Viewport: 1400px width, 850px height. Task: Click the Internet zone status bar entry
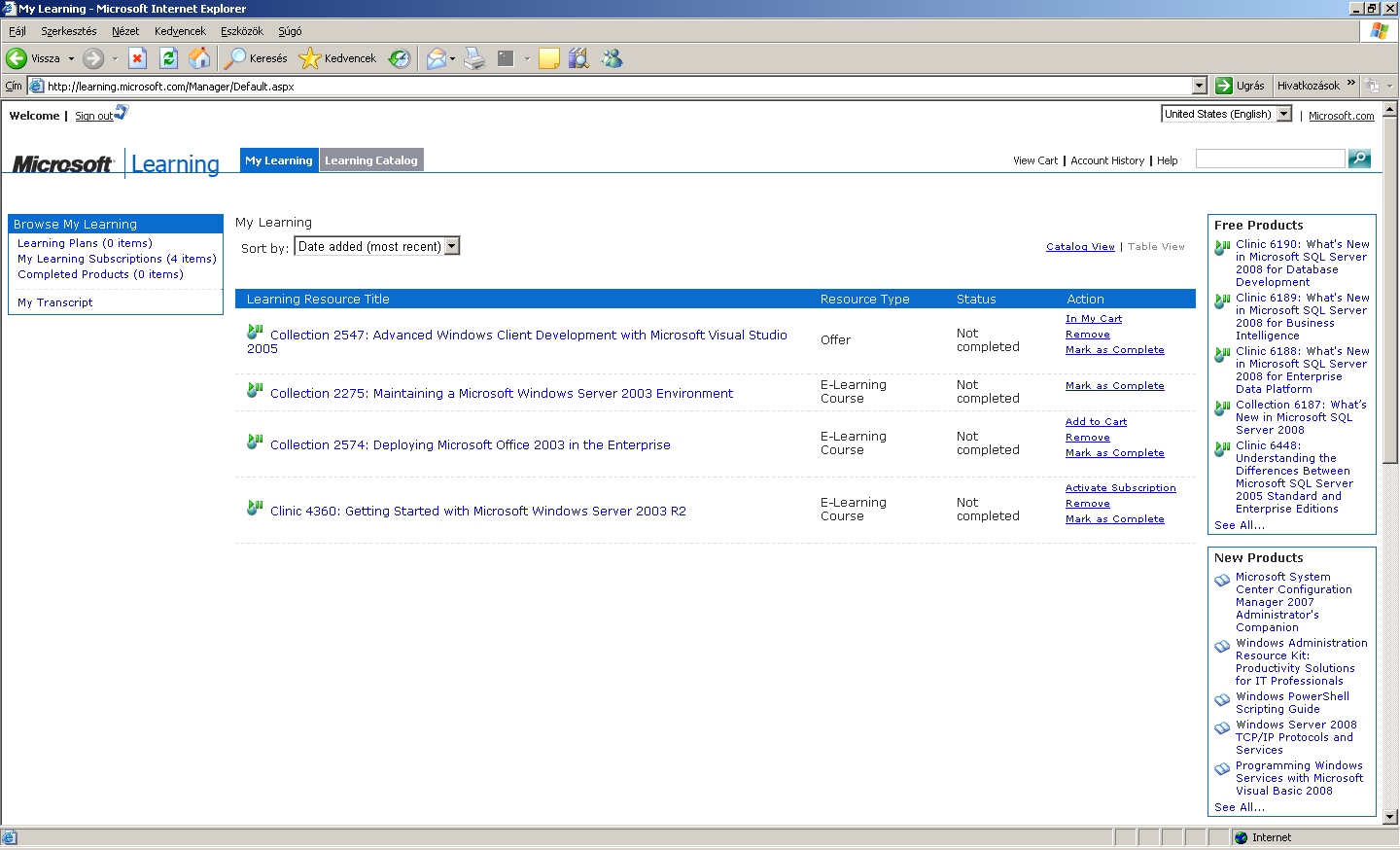[1263, 837]
